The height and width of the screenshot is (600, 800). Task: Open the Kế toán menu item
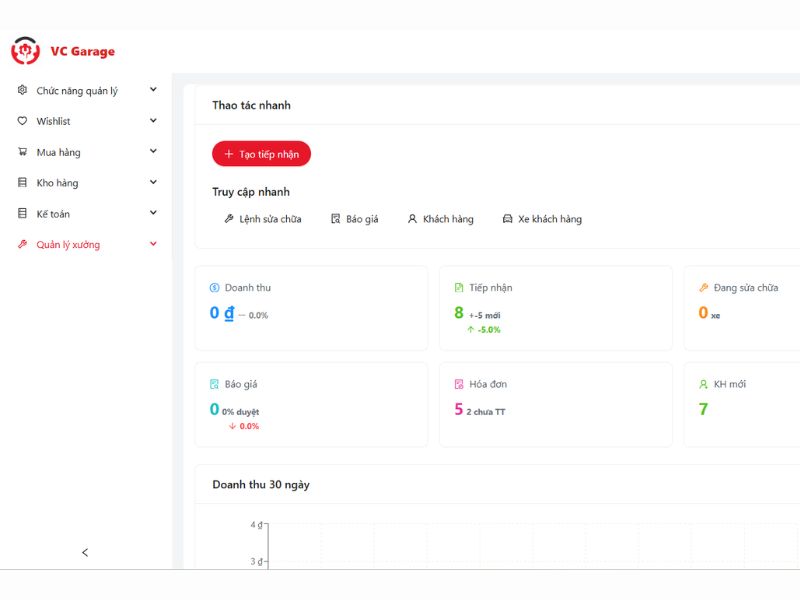point(53,214)
